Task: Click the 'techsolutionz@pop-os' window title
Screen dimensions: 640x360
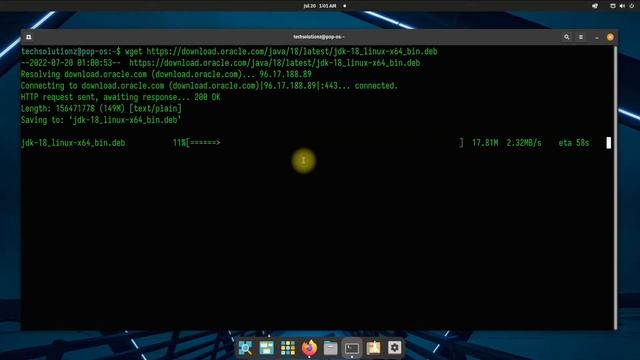Action: [319, 37]
